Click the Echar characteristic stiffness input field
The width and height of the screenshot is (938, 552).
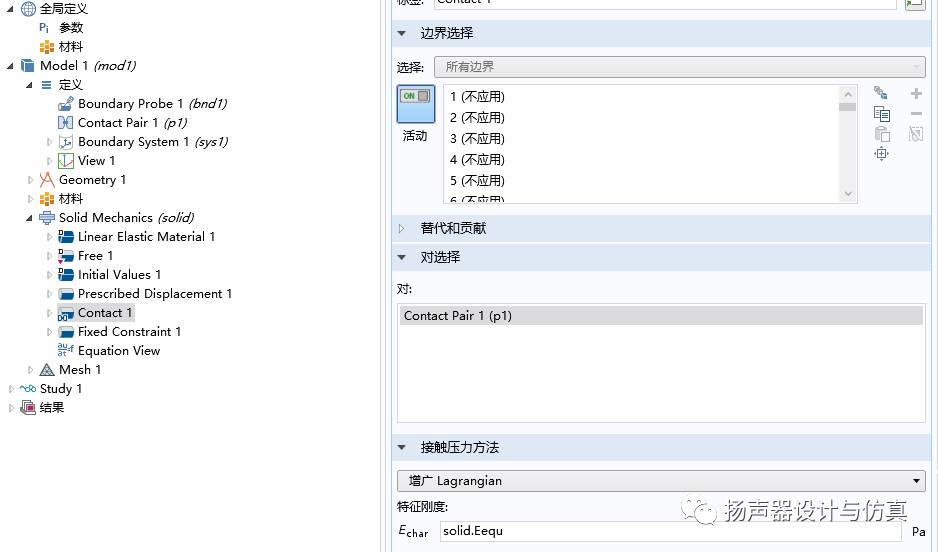pyautogui.click(x=670, y=531)
